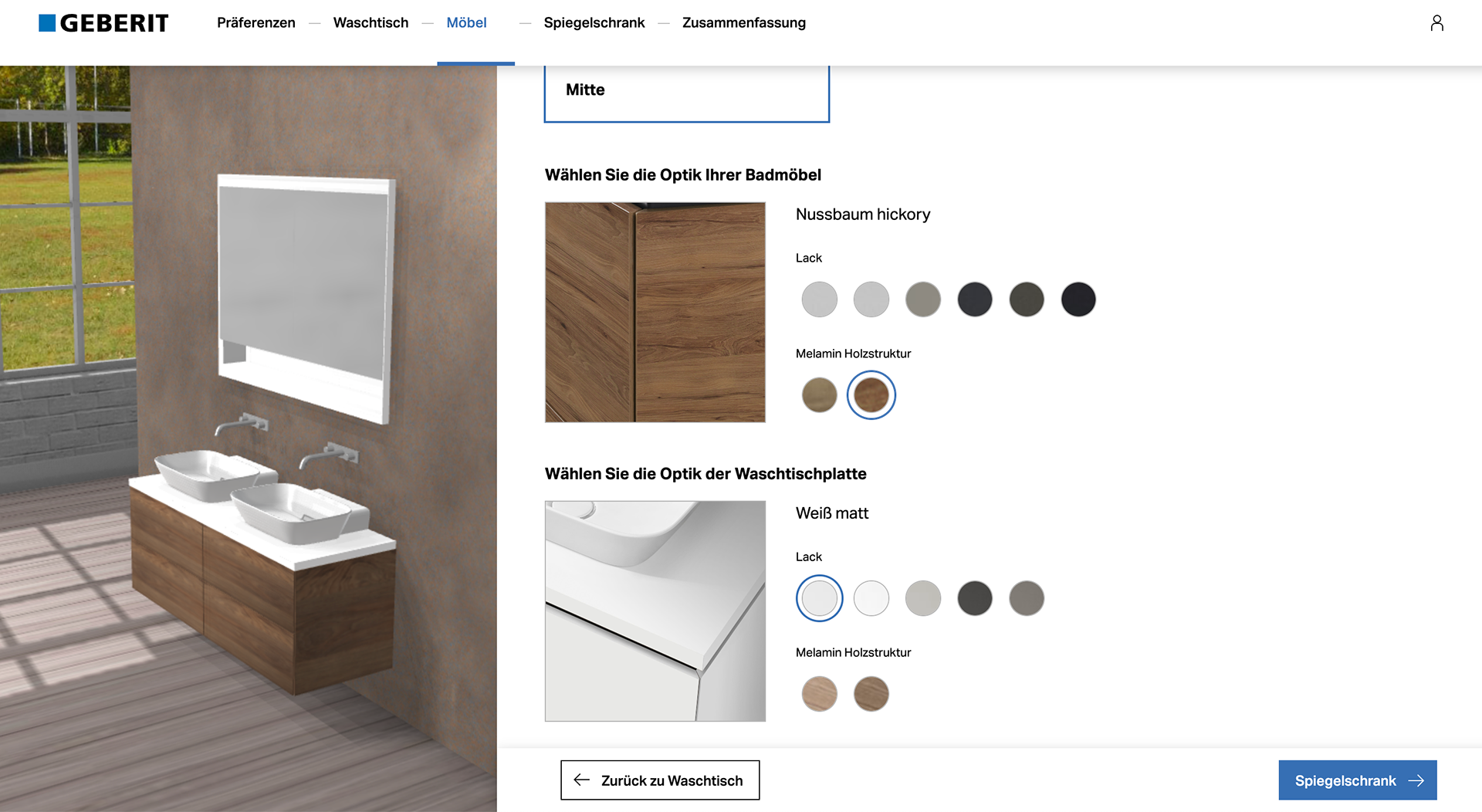Select Nussbaum hickory furniture swatch
Viewport: 1482px width, 812px height.
tap(871, 395)
